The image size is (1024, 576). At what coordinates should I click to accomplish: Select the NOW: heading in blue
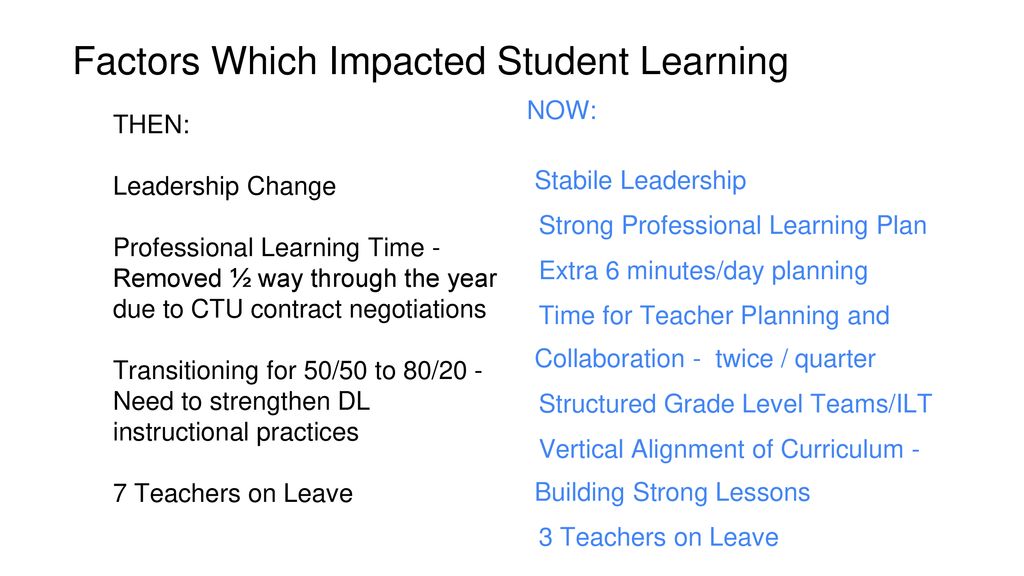click(x=562, y=110)
